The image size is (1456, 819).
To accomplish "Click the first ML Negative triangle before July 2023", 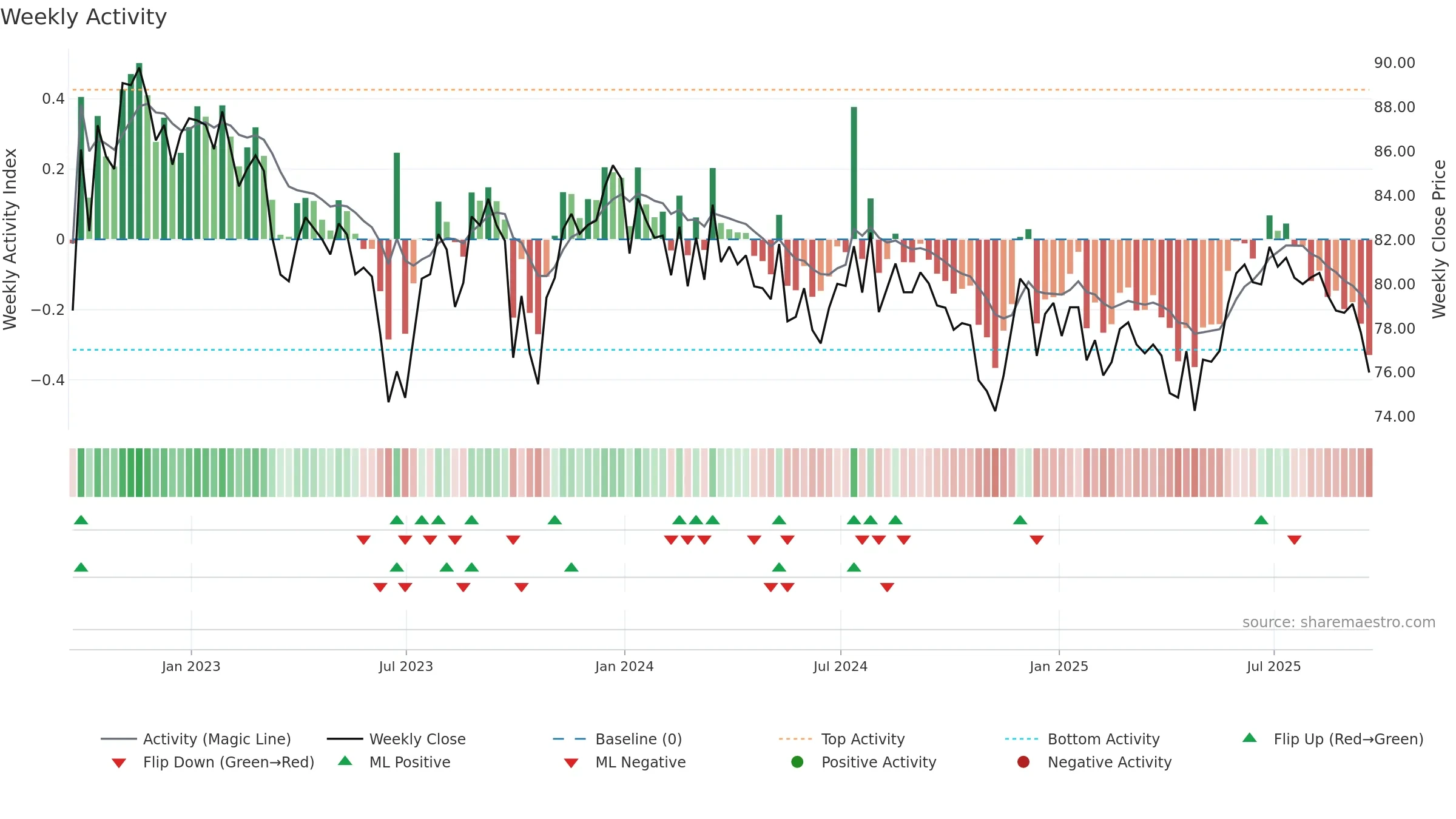I will 380,587.
